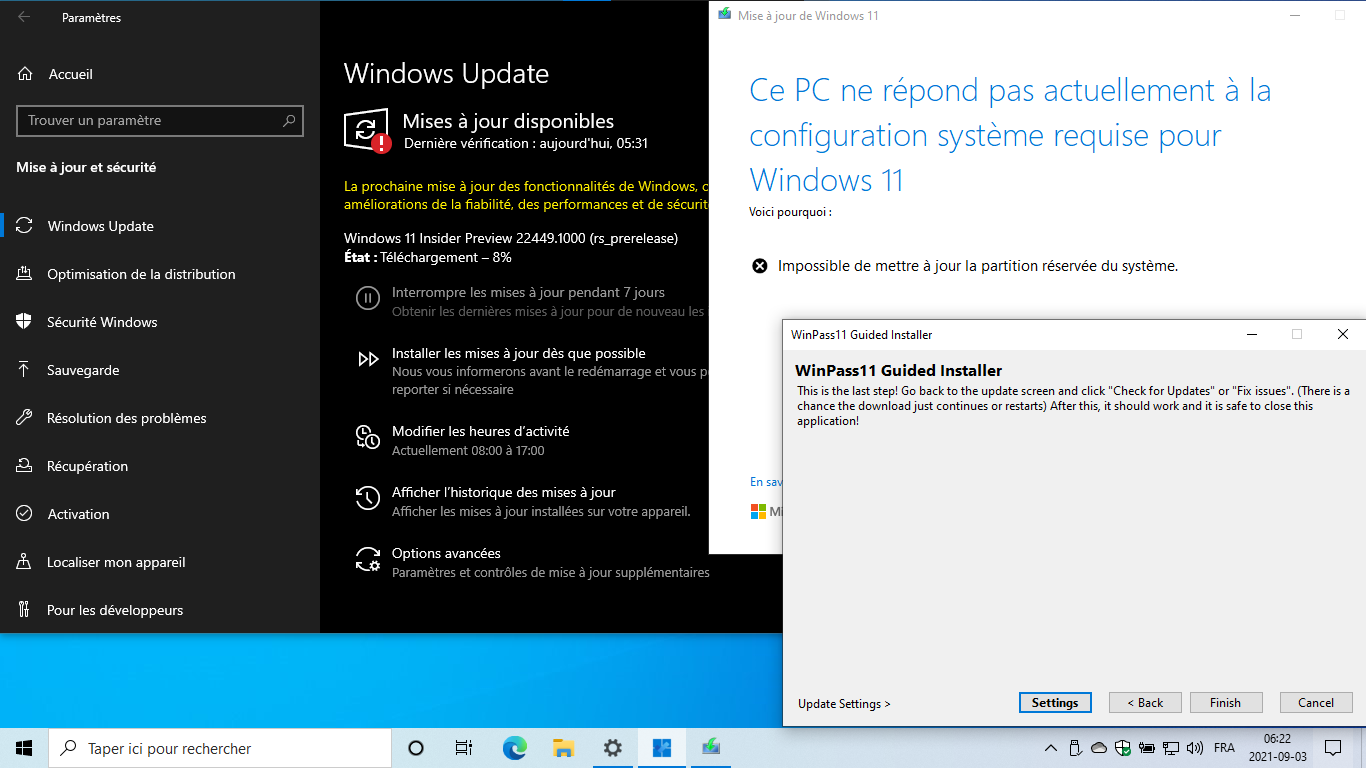Click Finish in the WinPass11 Guided Installer

click(x=1226, y=703)
